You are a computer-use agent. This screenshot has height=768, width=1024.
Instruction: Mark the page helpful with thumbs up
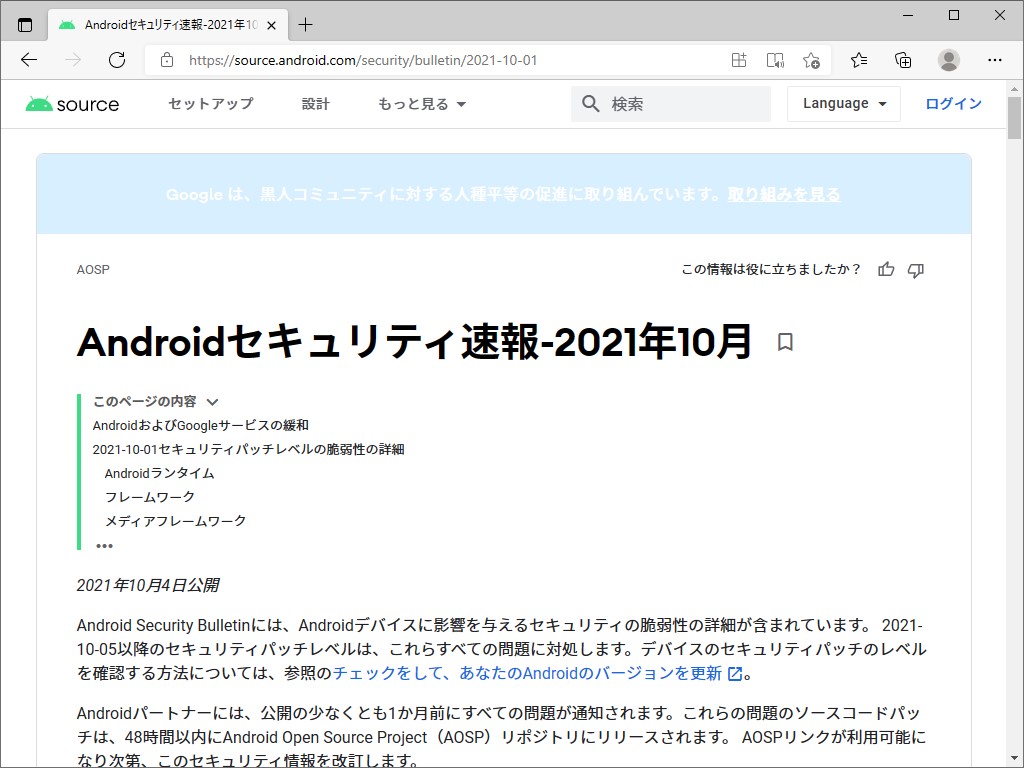coord(885,269)
